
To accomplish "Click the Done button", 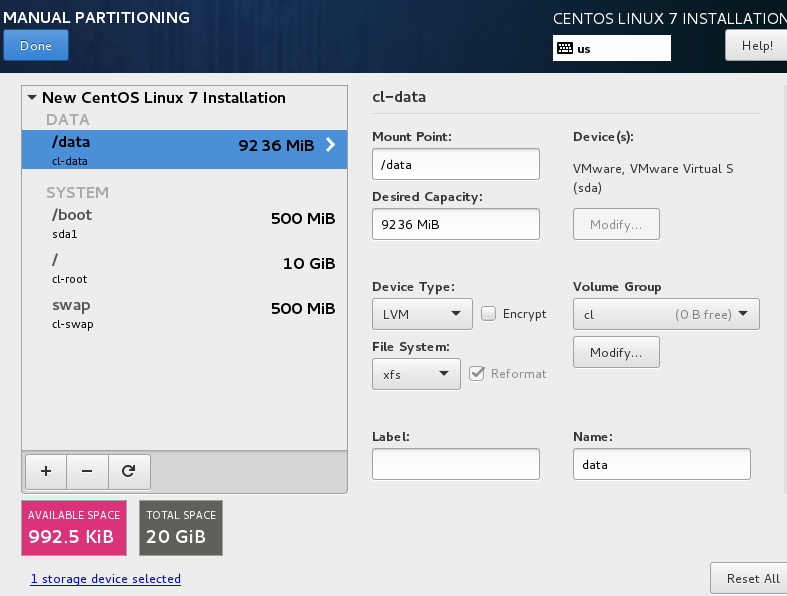I will pyautogui.click(x=36, y=45).
